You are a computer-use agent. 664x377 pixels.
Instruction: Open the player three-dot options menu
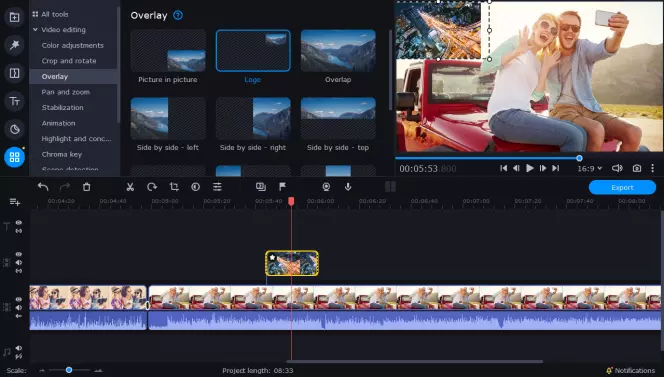(653, 169)
